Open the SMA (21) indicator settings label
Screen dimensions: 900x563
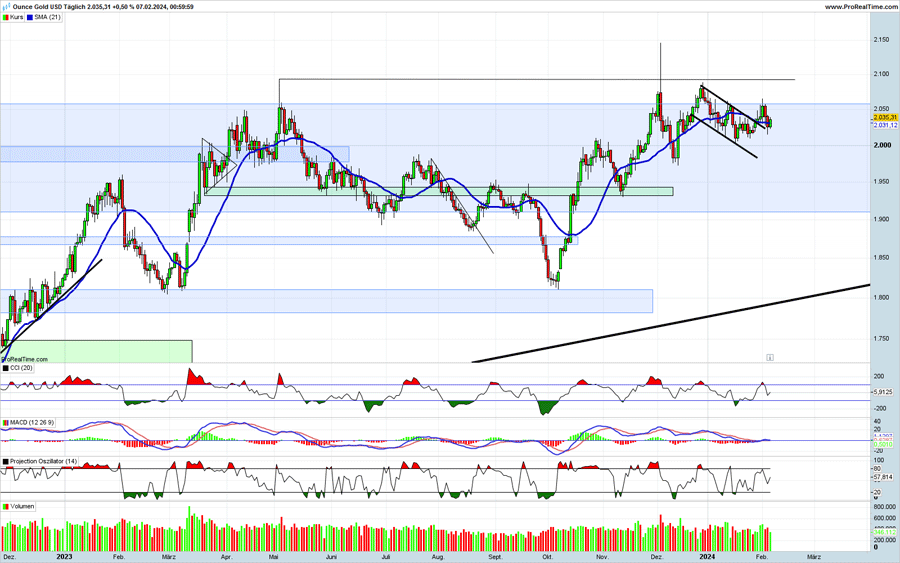(48, 17)
